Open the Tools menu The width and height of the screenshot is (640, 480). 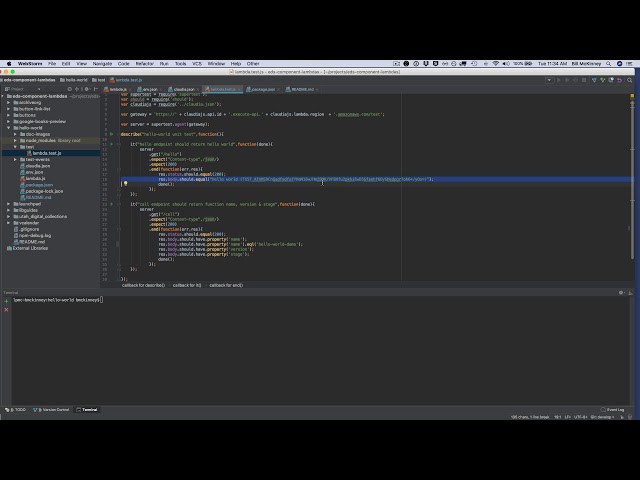pyautogui.click(x=180, y=64)
